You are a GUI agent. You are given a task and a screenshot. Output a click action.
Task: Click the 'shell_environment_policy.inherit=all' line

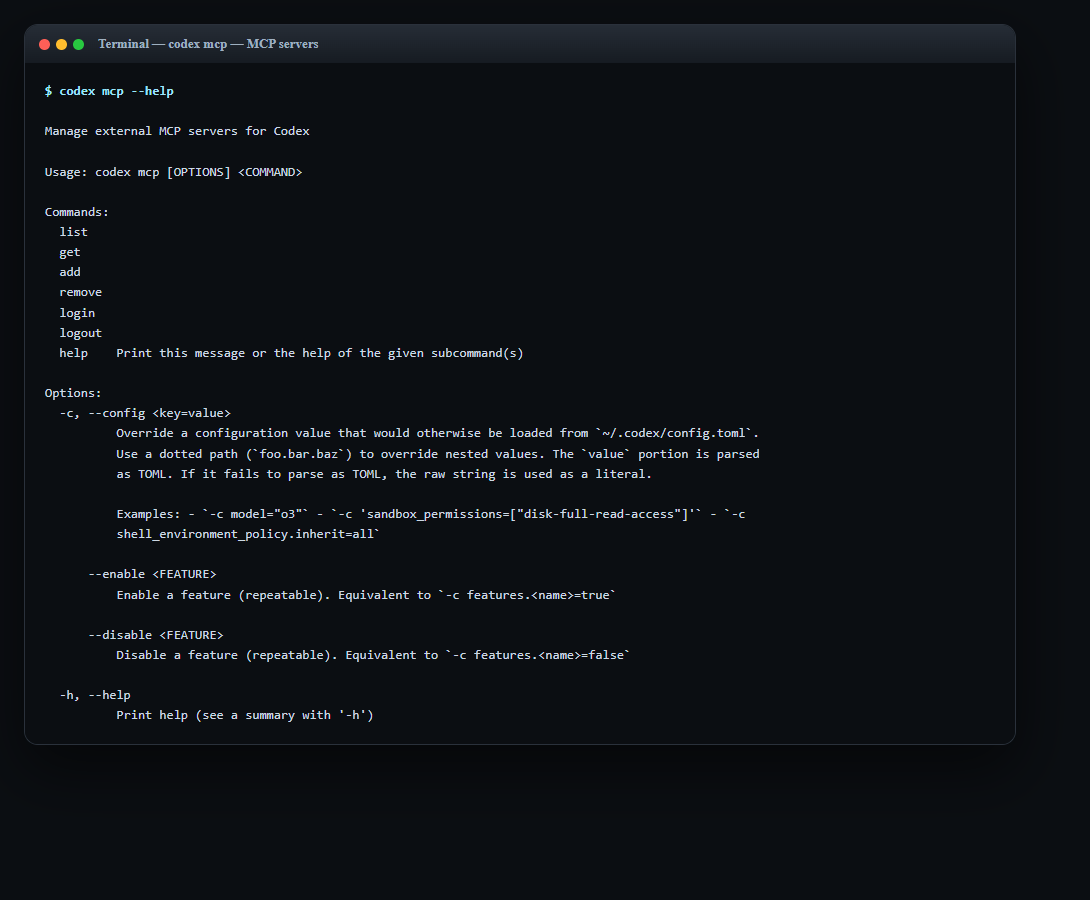[248, 534]
